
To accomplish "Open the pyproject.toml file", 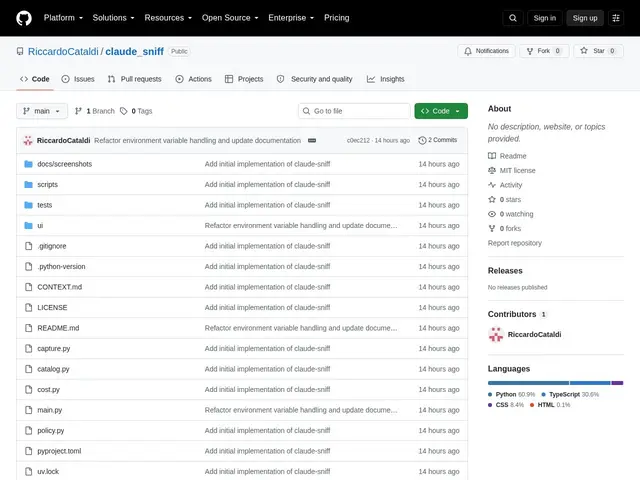I will click(59, 451).
